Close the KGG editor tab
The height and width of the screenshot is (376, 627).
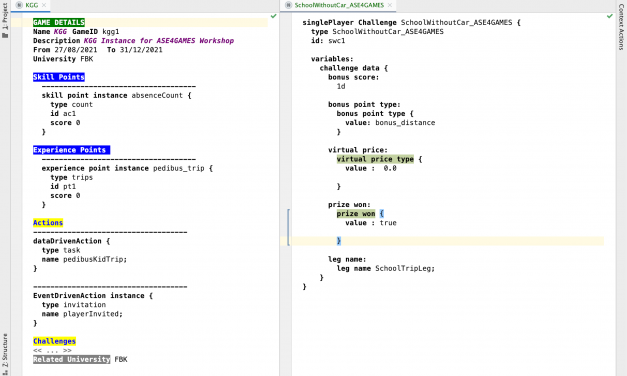(x=44, y=5)
